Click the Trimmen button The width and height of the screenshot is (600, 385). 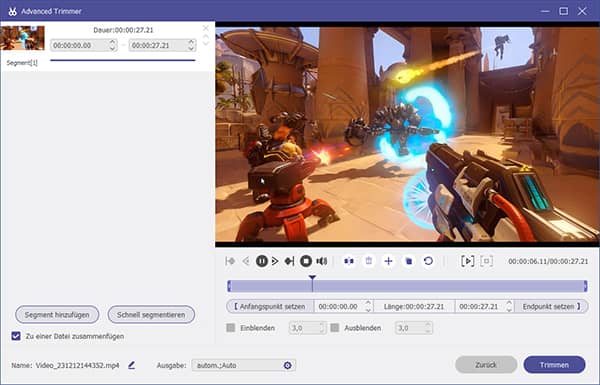554,365
